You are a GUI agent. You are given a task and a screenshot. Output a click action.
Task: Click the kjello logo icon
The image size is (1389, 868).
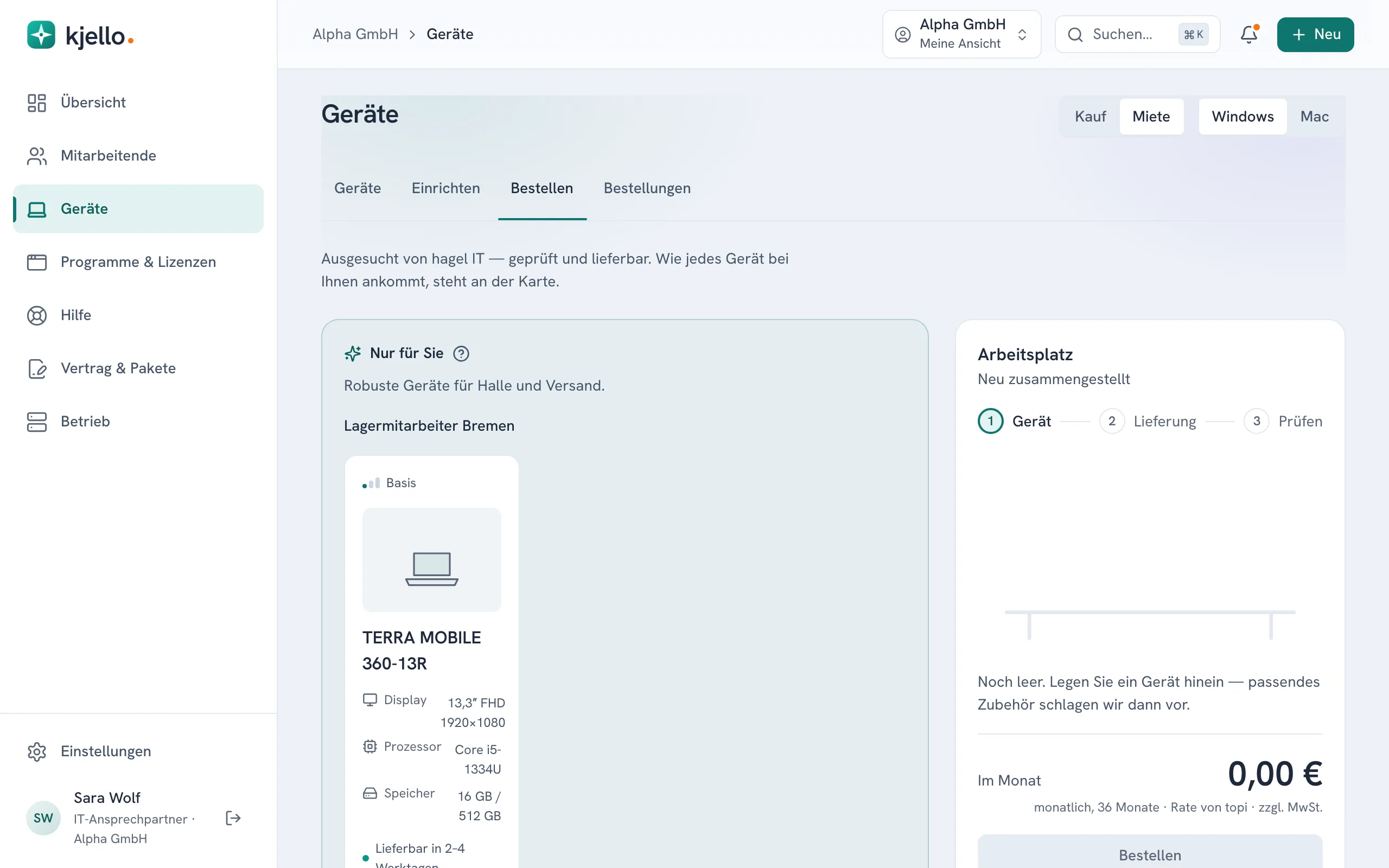click(41, 35)
